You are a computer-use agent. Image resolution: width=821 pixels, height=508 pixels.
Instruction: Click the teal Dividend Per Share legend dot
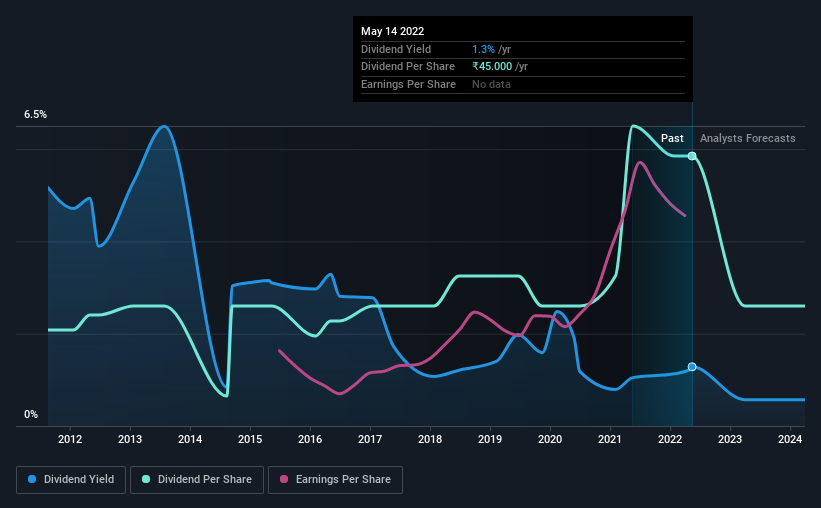tap(146, 479)
